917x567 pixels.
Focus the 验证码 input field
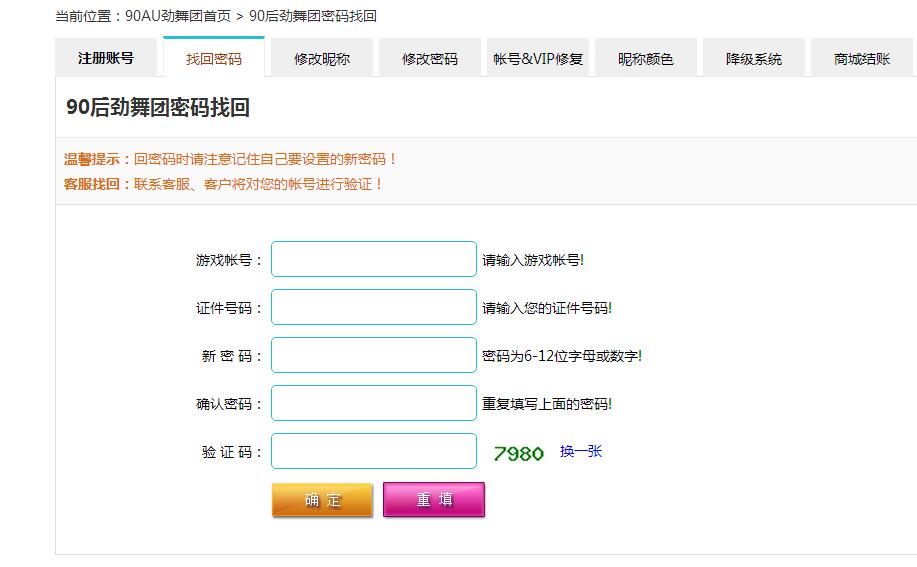coord(374,451)
